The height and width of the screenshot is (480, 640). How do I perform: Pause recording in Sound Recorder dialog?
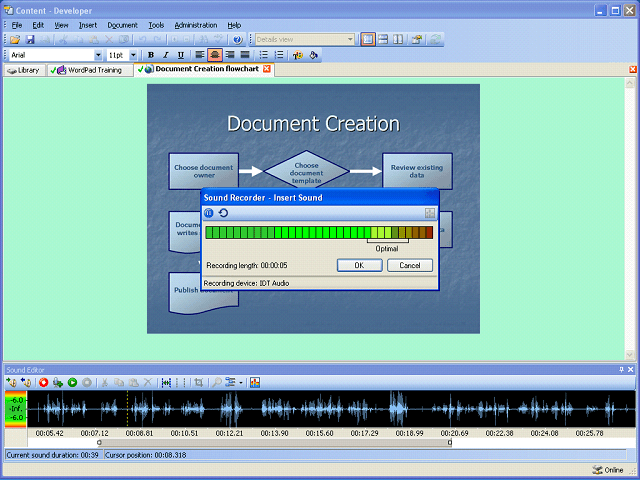(209, 213)
